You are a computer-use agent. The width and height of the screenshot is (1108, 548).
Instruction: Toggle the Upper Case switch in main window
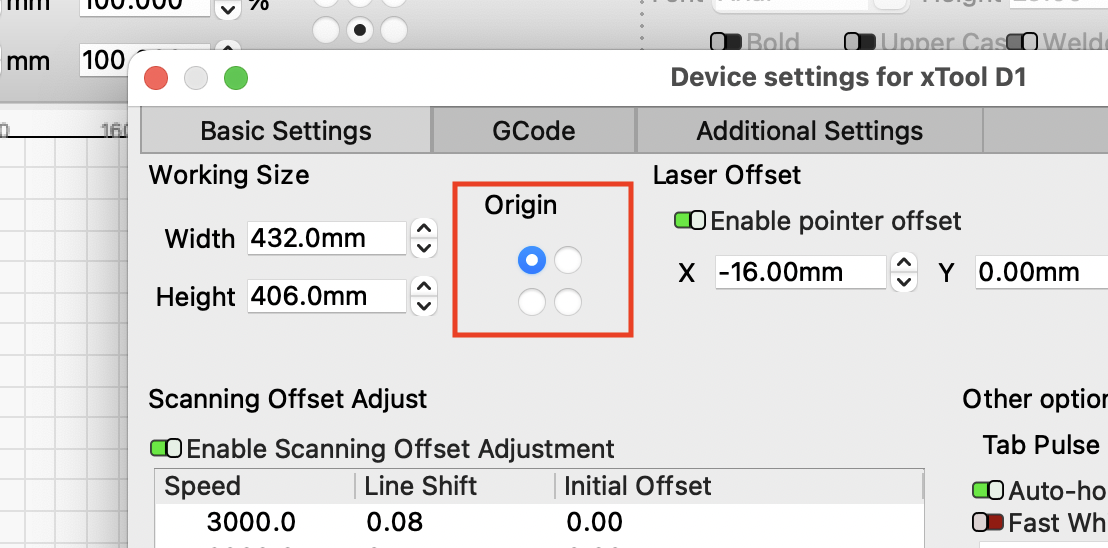coord(860,42)
